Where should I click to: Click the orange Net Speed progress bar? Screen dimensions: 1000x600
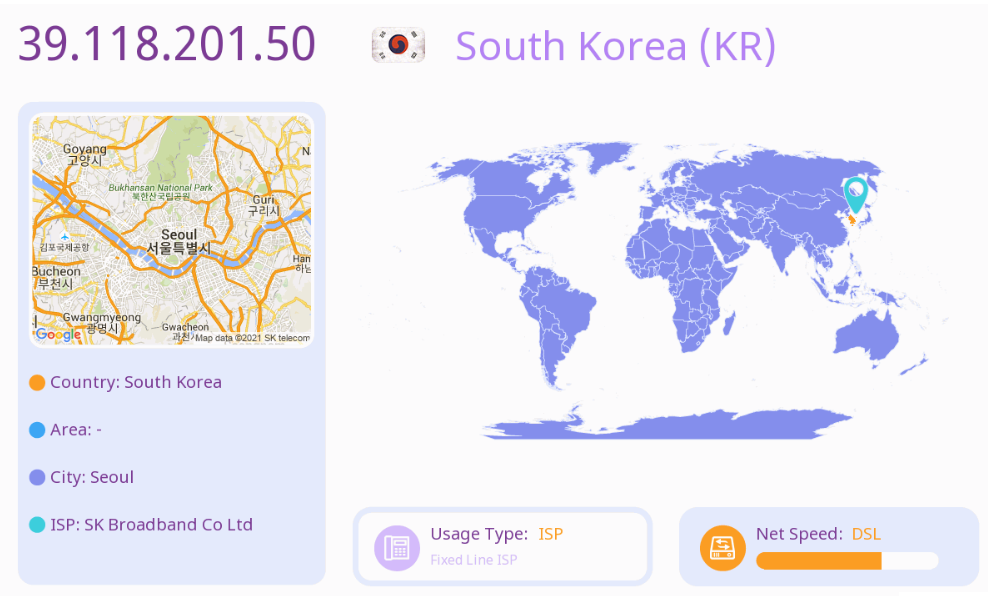[818, 560]
